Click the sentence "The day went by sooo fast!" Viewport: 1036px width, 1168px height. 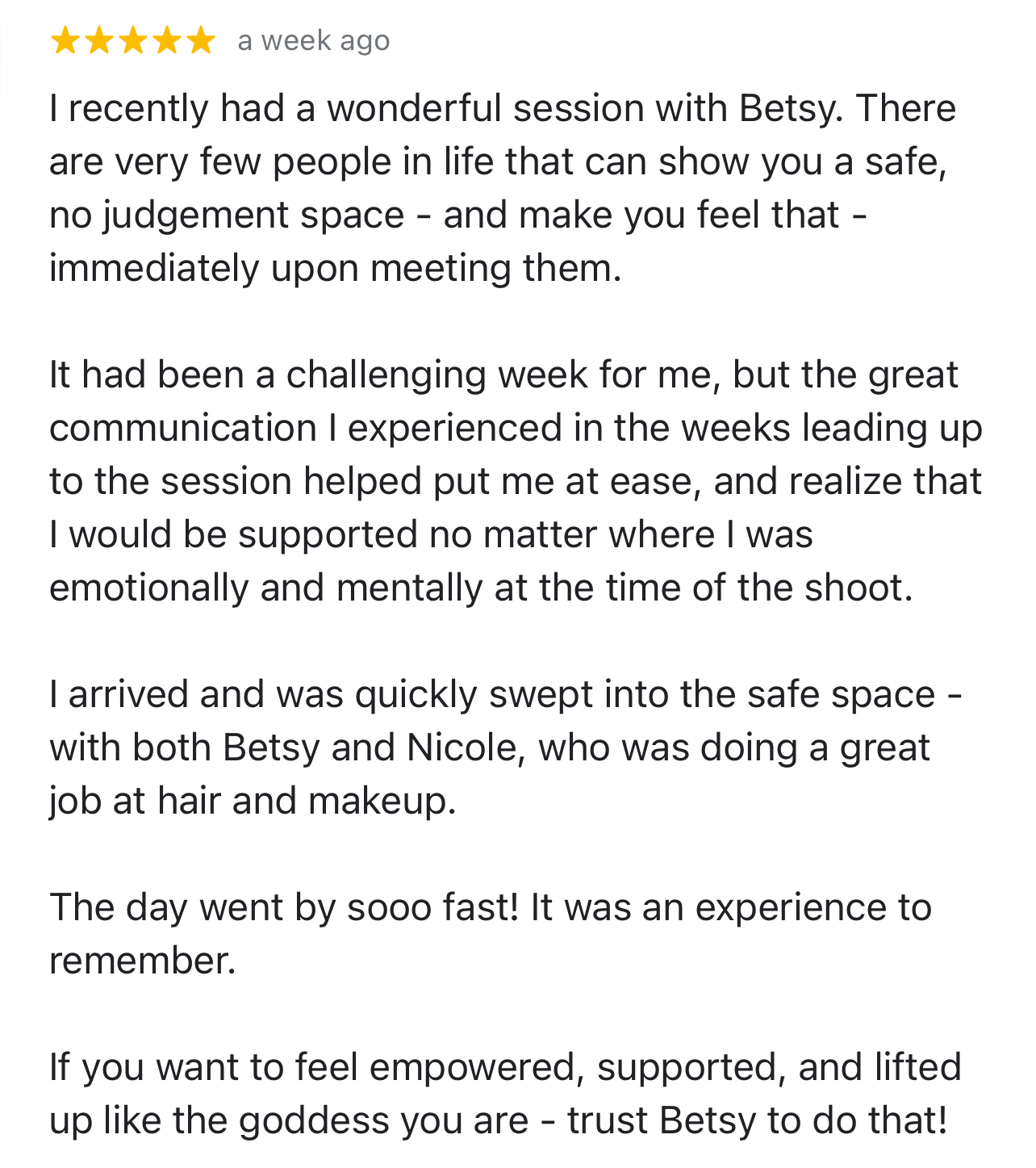pyautogui.click(x=284, y=907)
